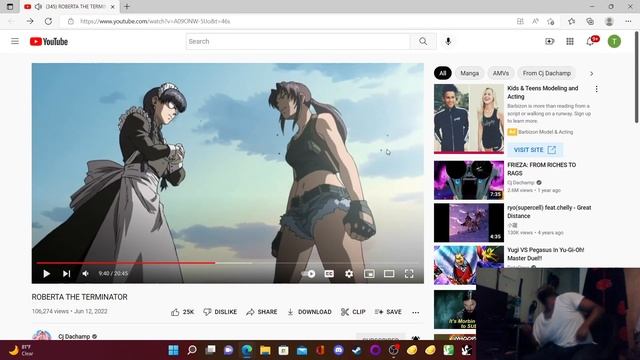Open the player settings gear
Viewport: 640px width, 360px height.
[x=349, y=273]
